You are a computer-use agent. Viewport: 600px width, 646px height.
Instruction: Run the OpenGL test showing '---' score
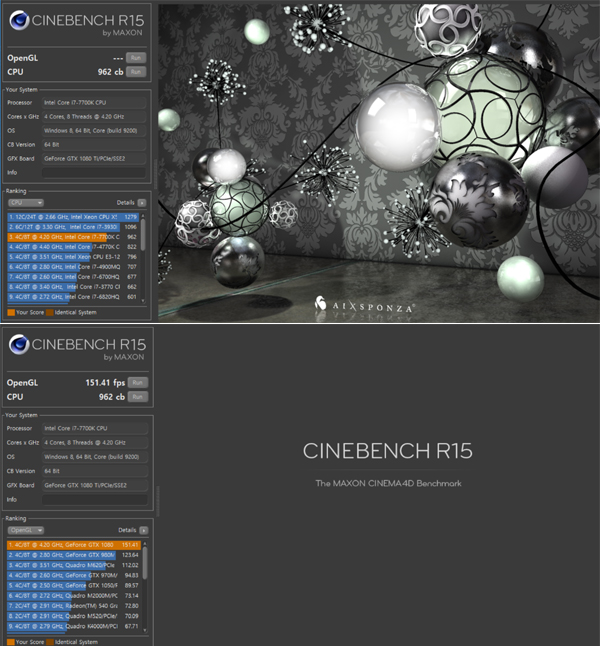[x=136, y=58]
